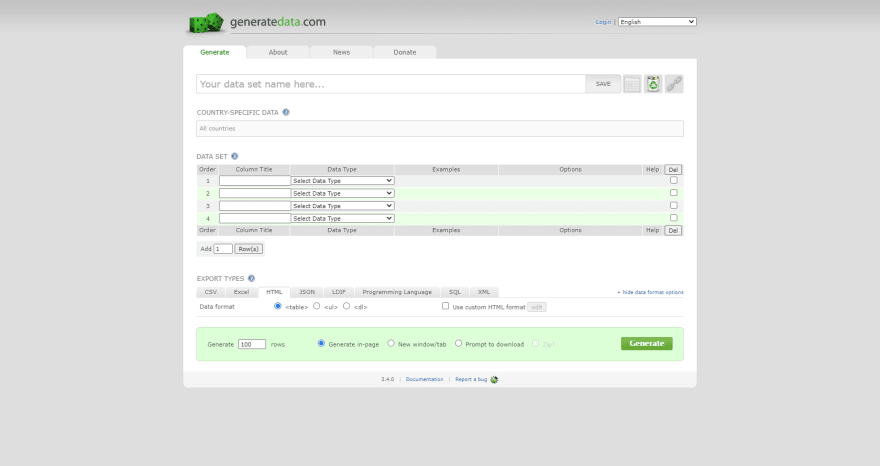Screen dimensions: 880x466
Task: Click the green dice logo
Action: coord(206,23)
